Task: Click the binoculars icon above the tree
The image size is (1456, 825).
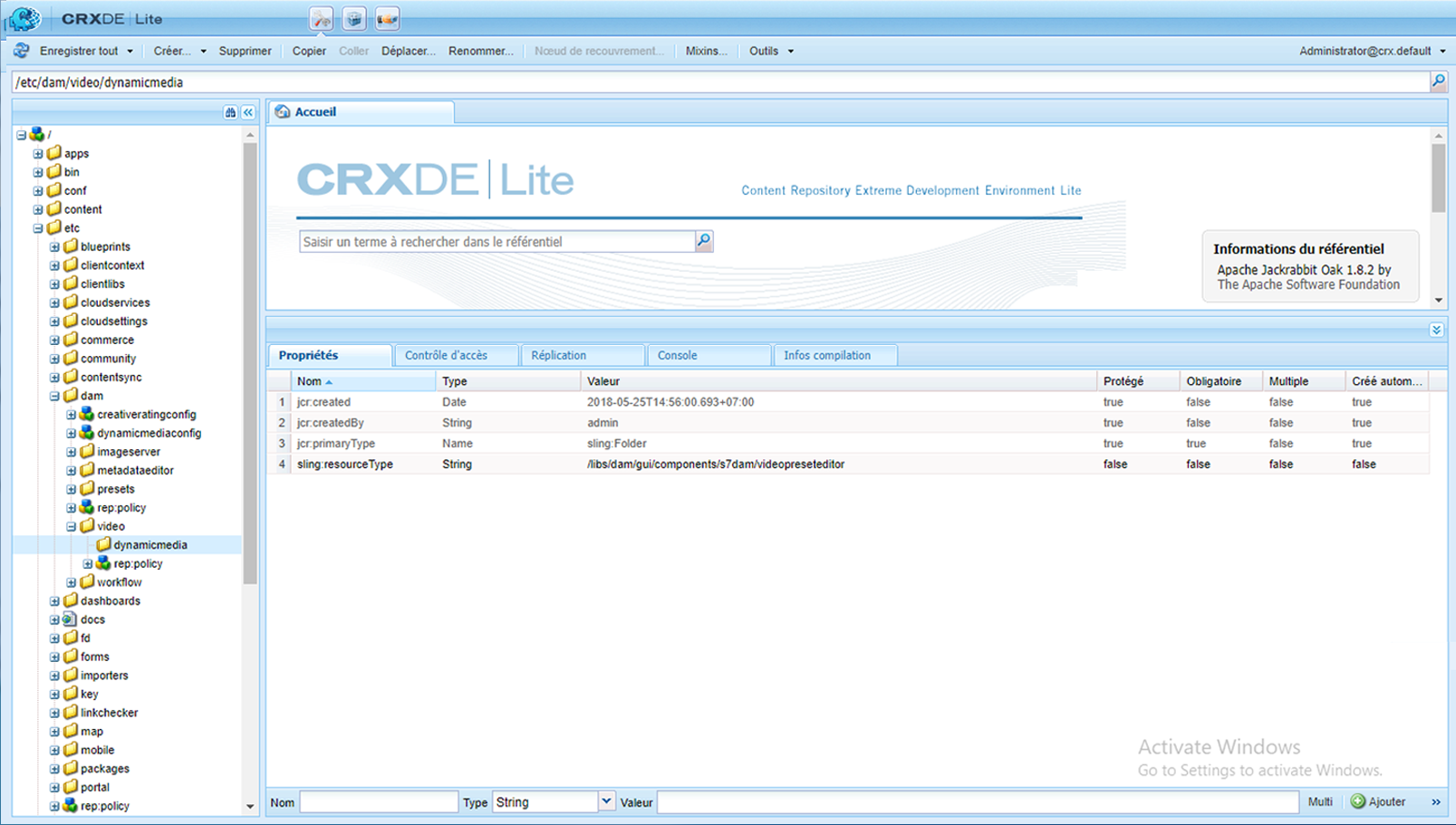Action: [230, 112]
